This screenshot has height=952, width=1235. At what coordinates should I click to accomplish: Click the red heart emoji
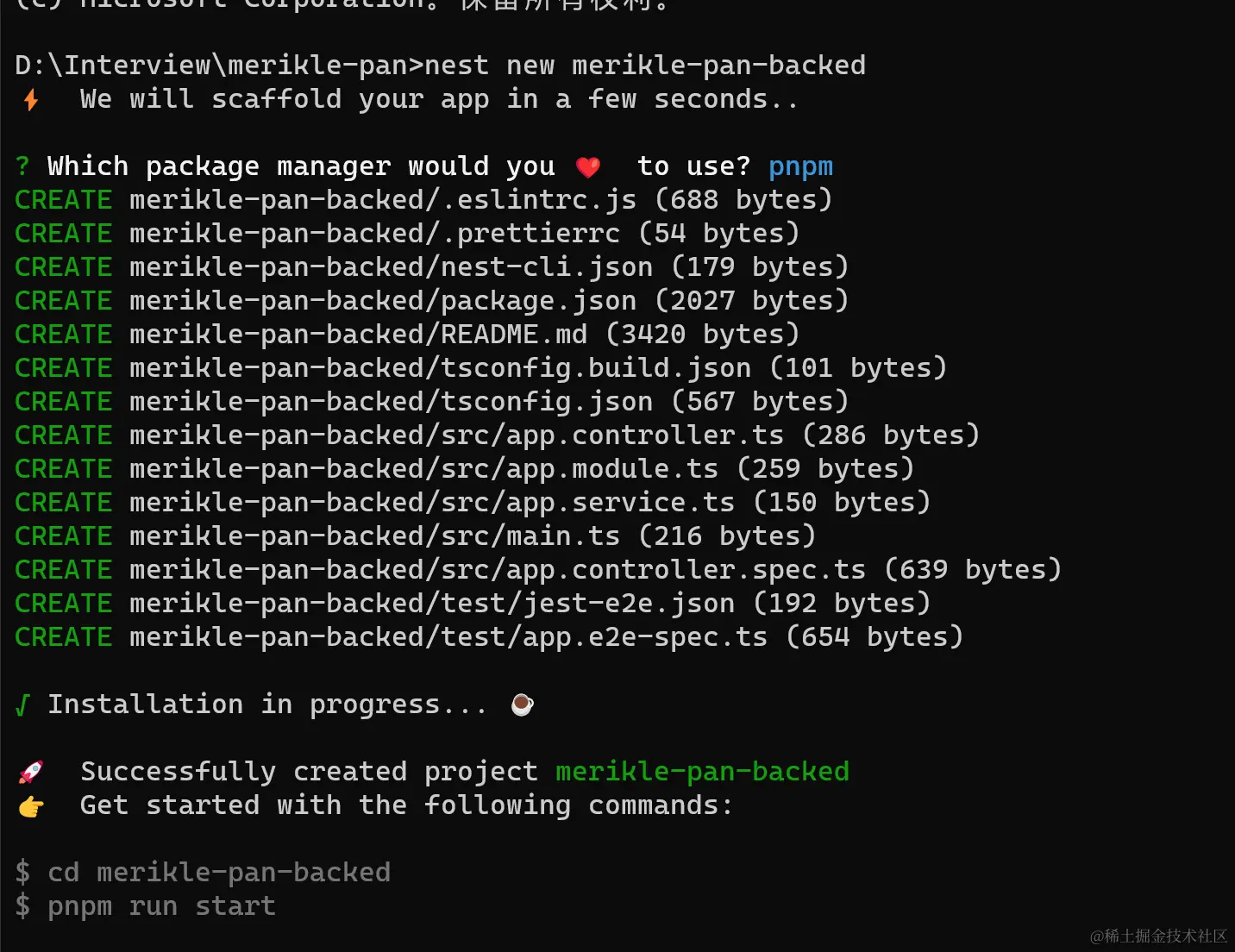tap(588, 167)
